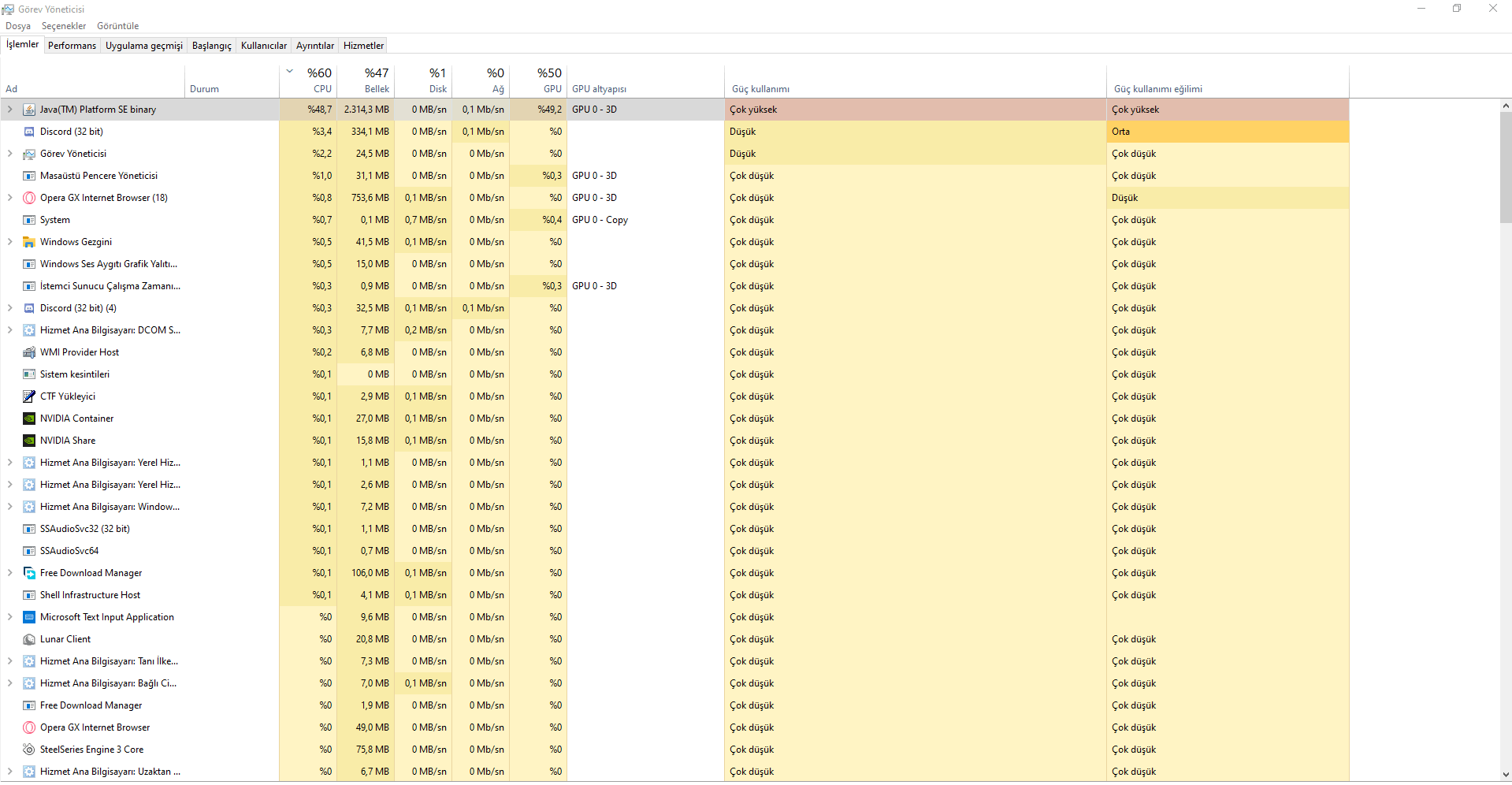The image size is (1512, 785).
Task: Expand Microsoft Text Input Application group
Action: (x=9, y=617)
